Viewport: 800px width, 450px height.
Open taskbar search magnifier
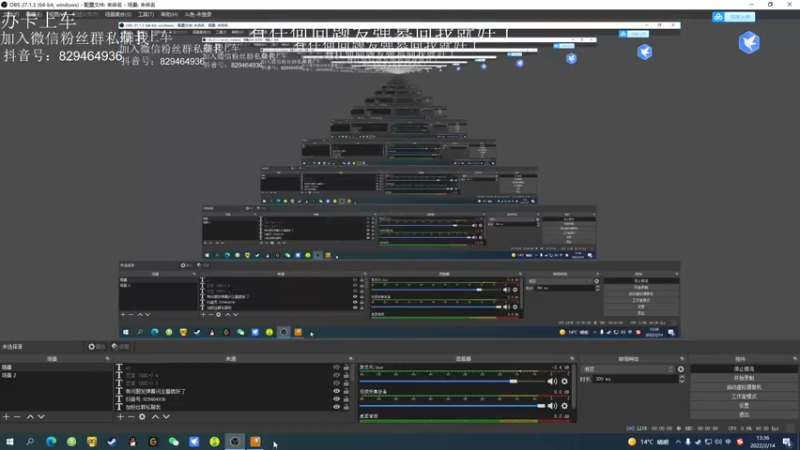click(x=30, y=441)
